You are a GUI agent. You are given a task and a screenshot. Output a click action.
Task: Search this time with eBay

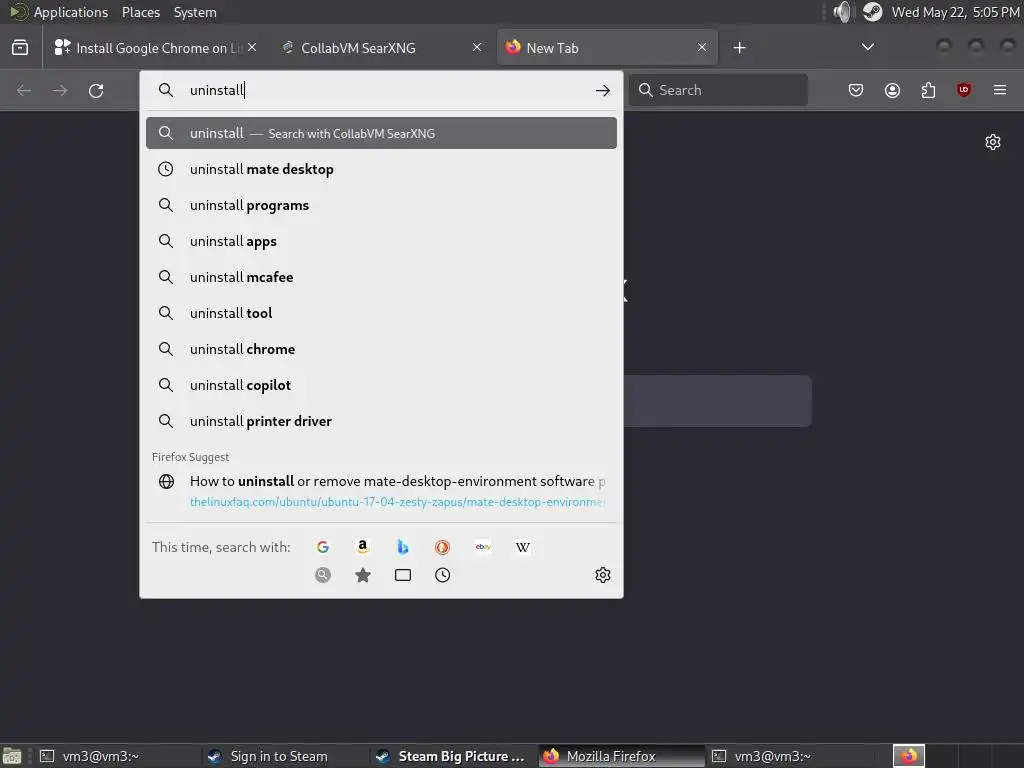[483, 547]
